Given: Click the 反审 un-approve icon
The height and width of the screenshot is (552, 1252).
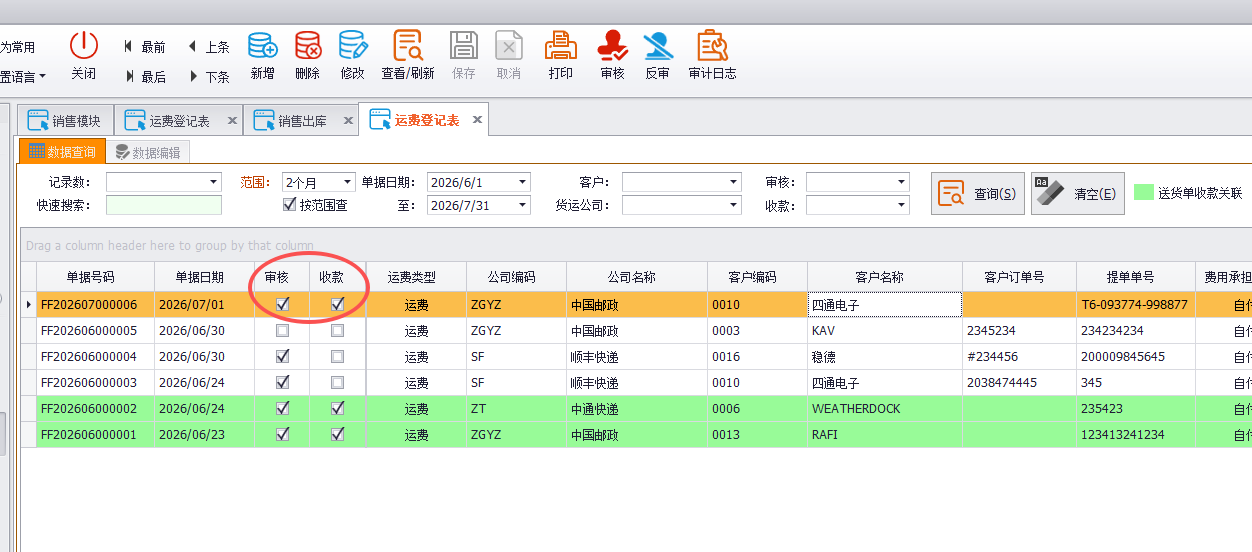Looking at the screenshot, I should point(657,45).
